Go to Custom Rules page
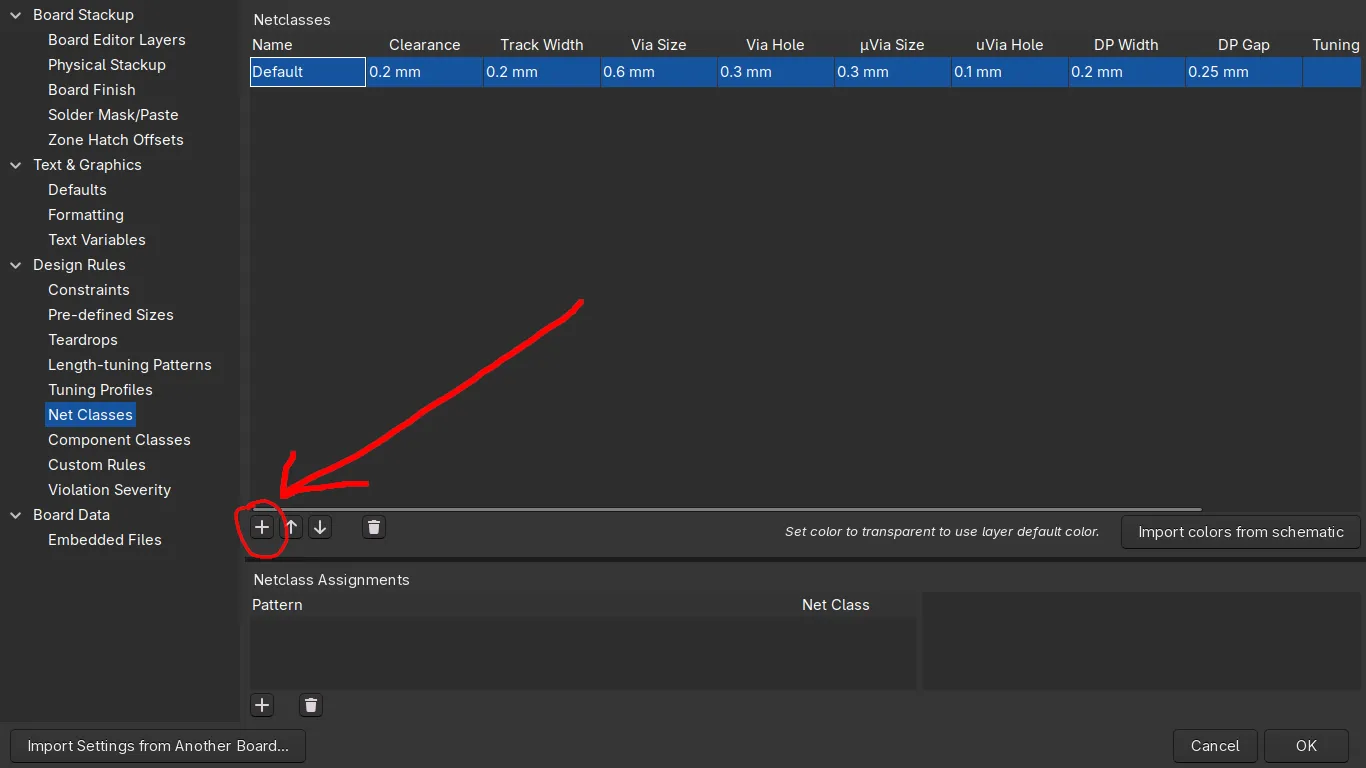This screenshot has width=1366, height=768. point(97,465)
